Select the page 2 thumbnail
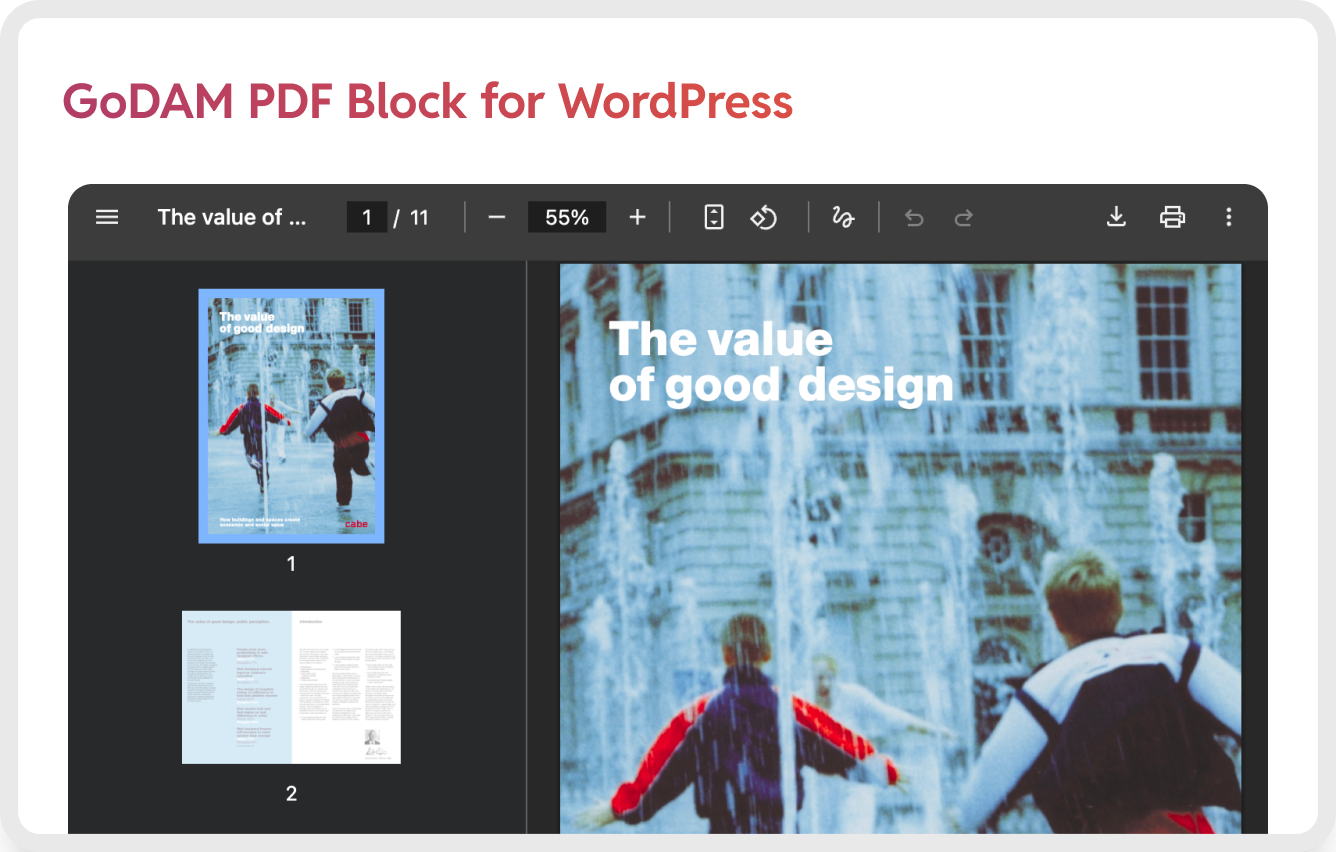This screenshot has width=1336, height=852. point(291,687)
